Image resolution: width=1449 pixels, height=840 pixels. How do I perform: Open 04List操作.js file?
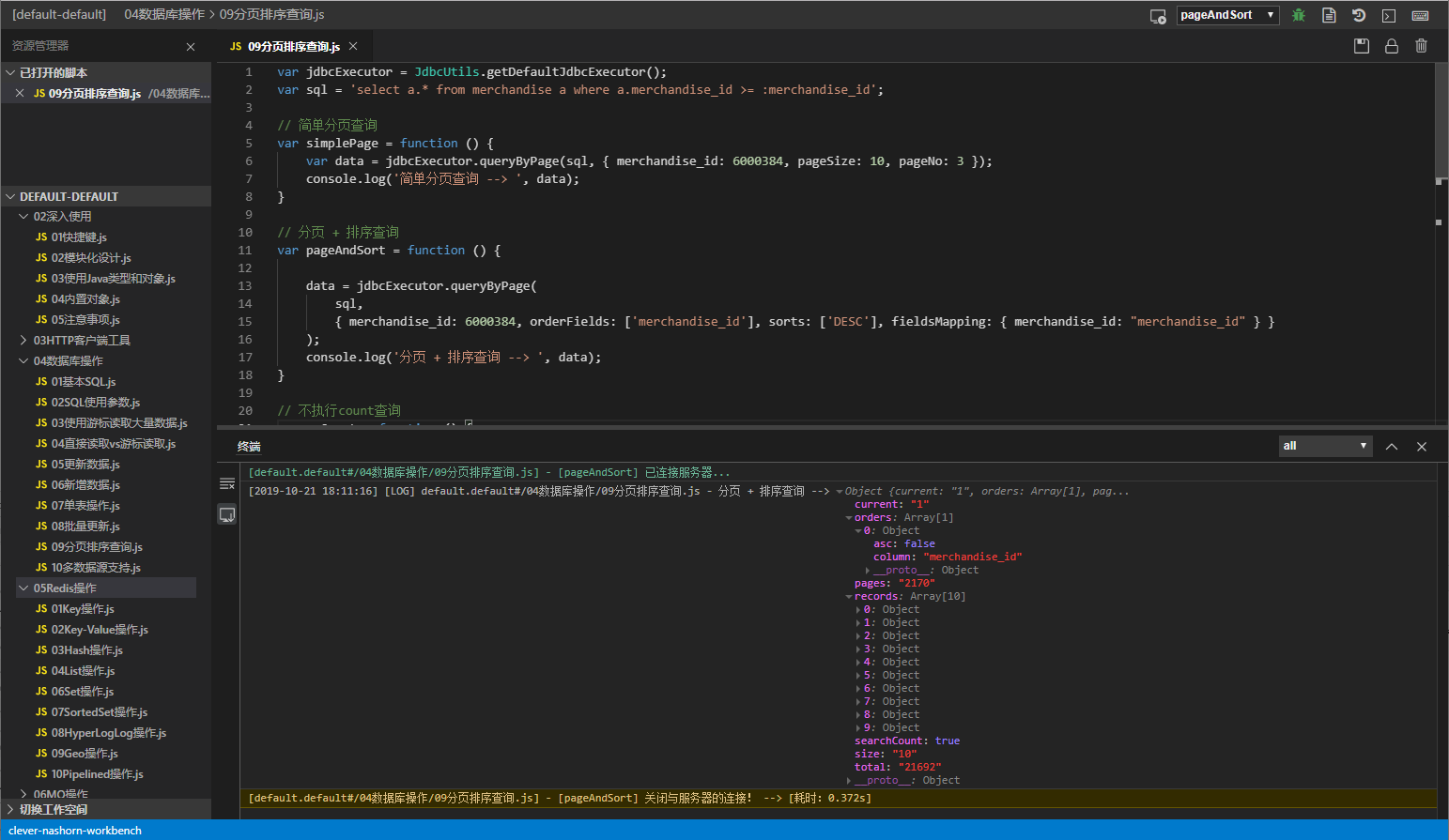point(83,671)
